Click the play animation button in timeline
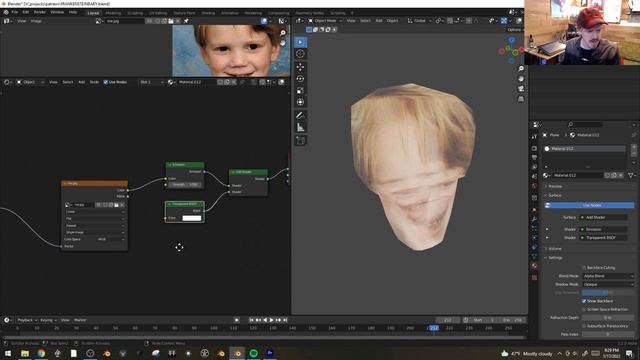This screenshot has height=360, width=640. (x=271, y=320)
